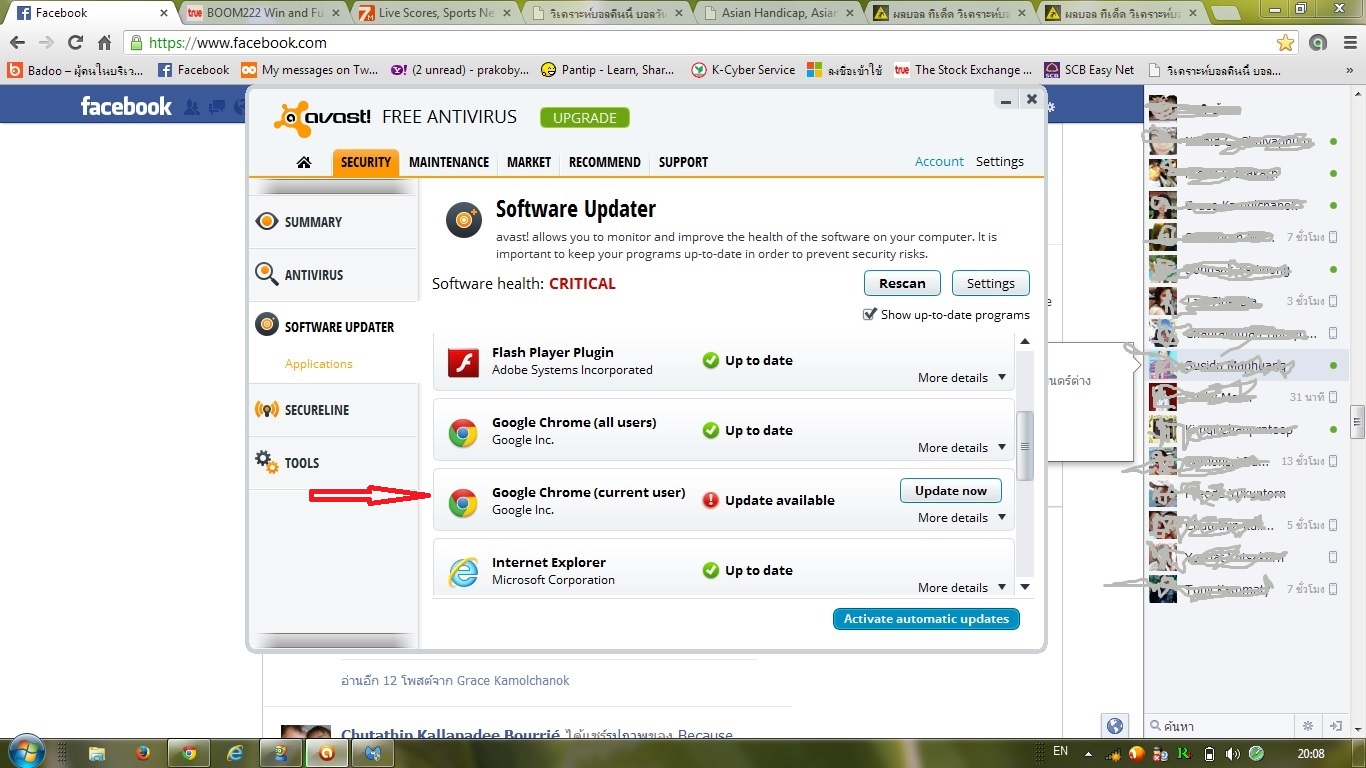The height and width of the screenshot is (768, 1366).
Task: Click the Google Chrome (current user) icon
Action: 463,502
